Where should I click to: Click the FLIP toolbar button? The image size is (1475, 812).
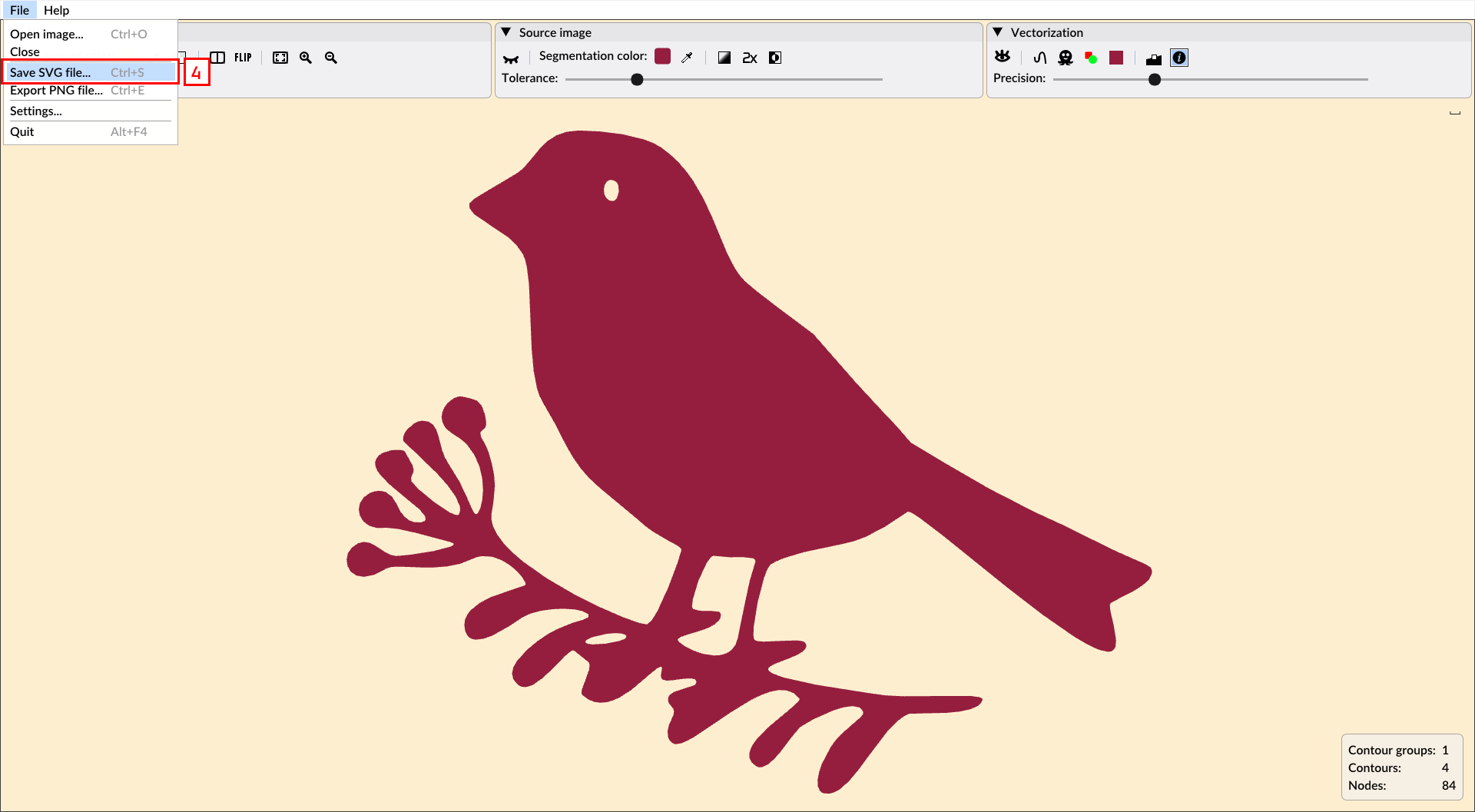click(243, 58)
